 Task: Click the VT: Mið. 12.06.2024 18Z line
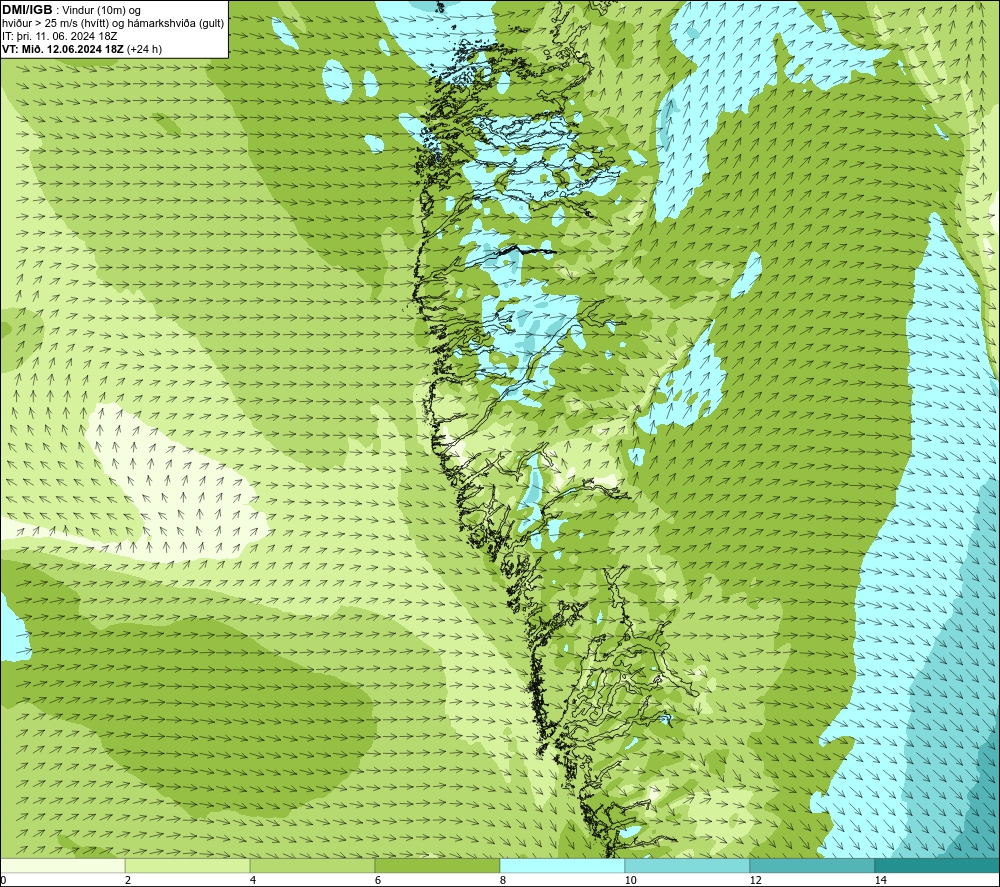pos(82,49)
